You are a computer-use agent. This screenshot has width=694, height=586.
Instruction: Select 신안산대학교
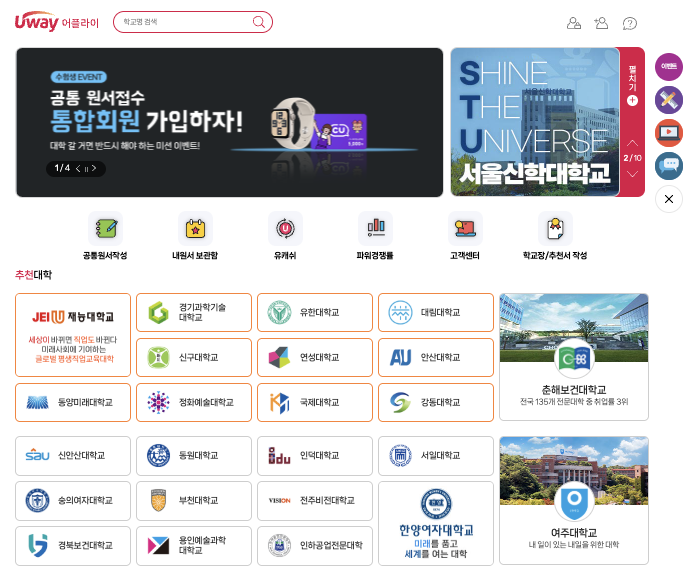(x=73, y=456)
